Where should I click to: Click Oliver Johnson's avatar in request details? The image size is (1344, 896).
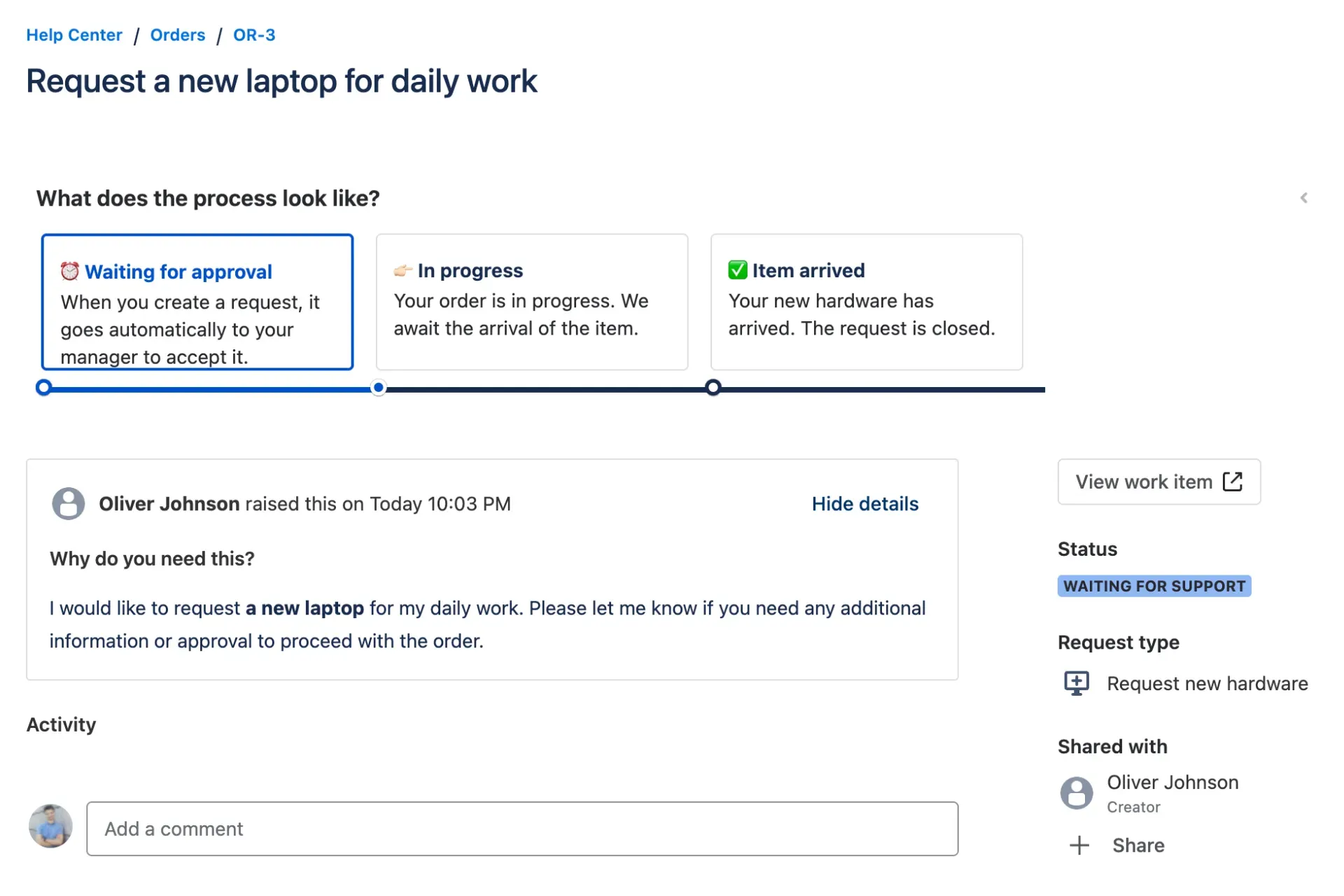pyautogui.click(x=69, y=503)
